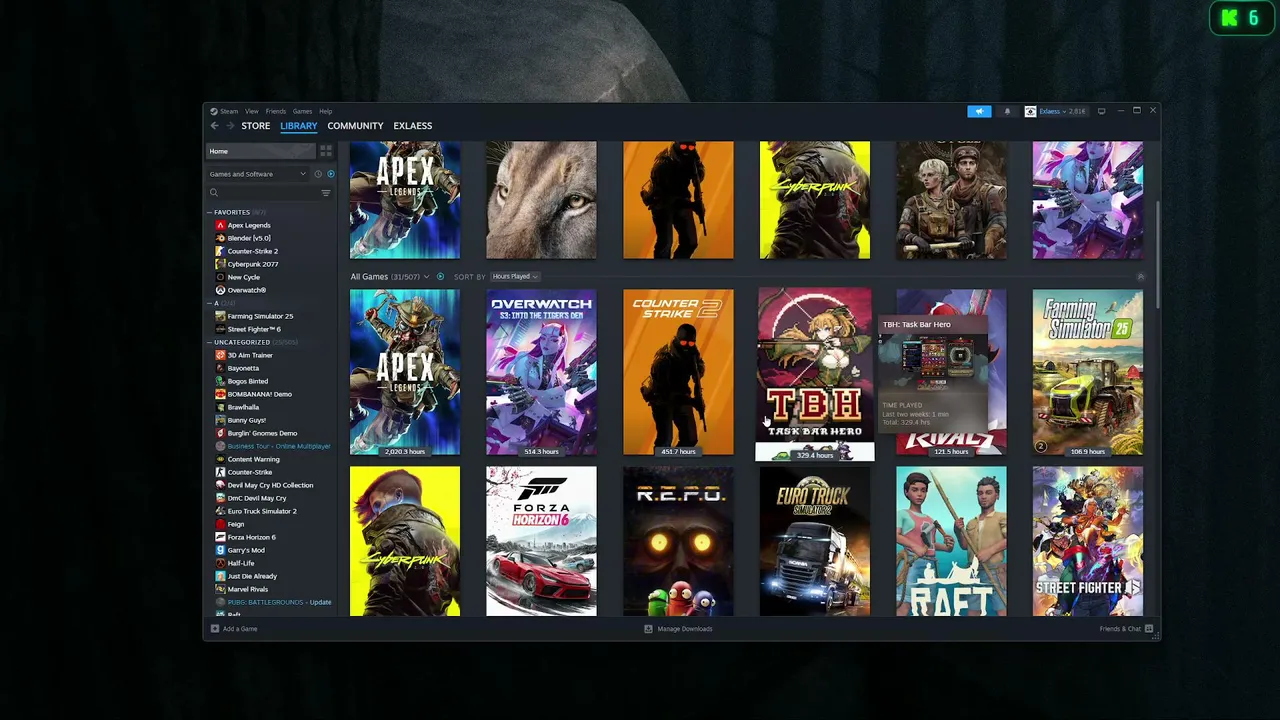Click the Blender sidebar icon
This screenshot has width=1280, height=720.
coord(220,238)
